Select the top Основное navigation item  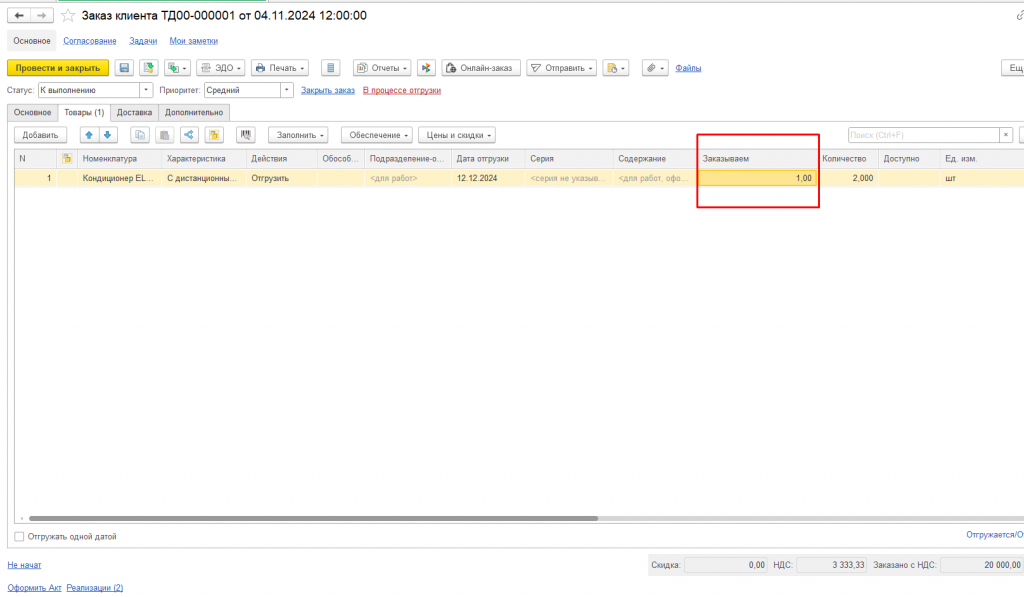32,40
